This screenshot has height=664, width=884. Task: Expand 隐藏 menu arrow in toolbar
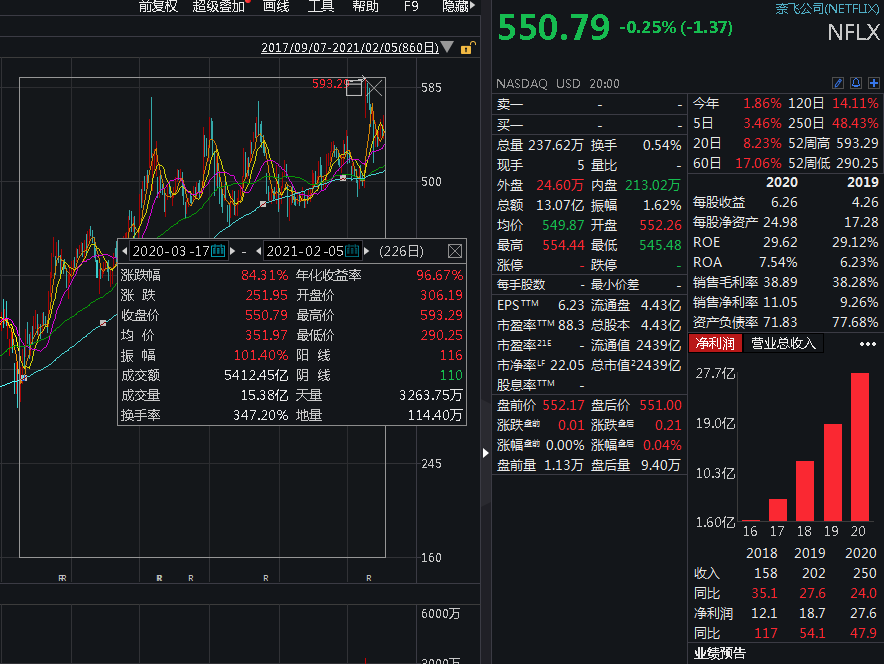tap(474, 6)
